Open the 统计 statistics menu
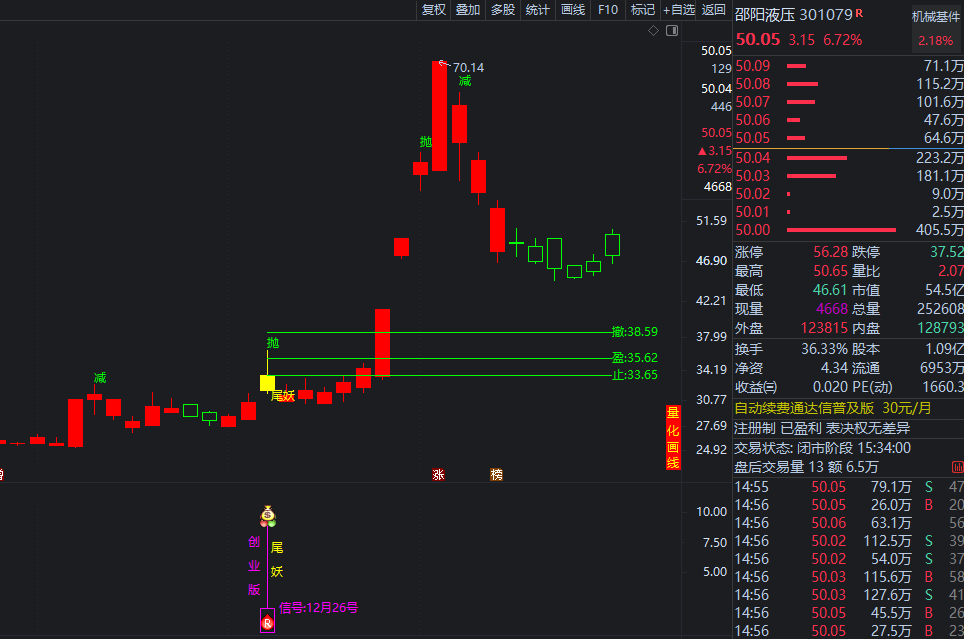Viewport: 964px width, 639px height. (x=537, y=10)
